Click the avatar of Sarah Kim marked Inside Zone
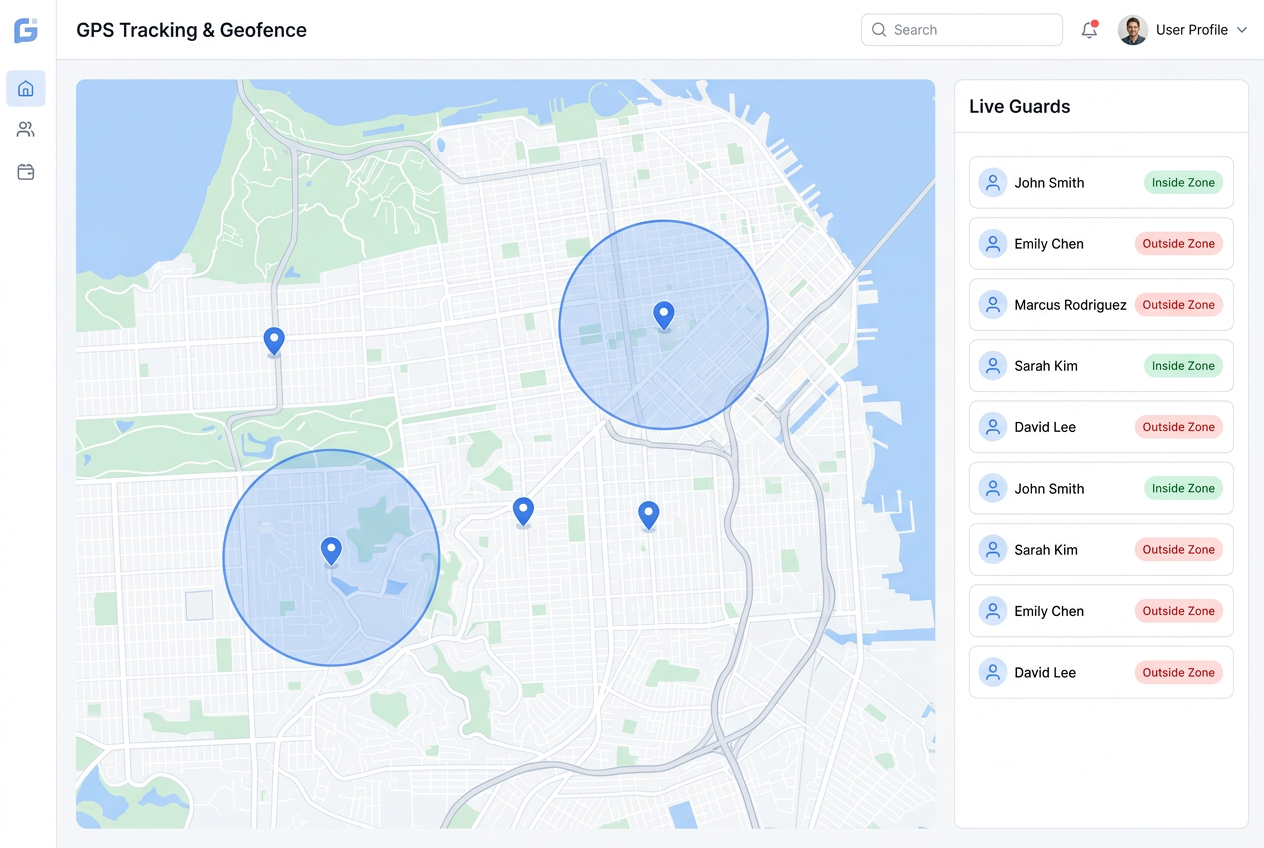The height and width of the screenshot is (848, 1264). point(993,366)
